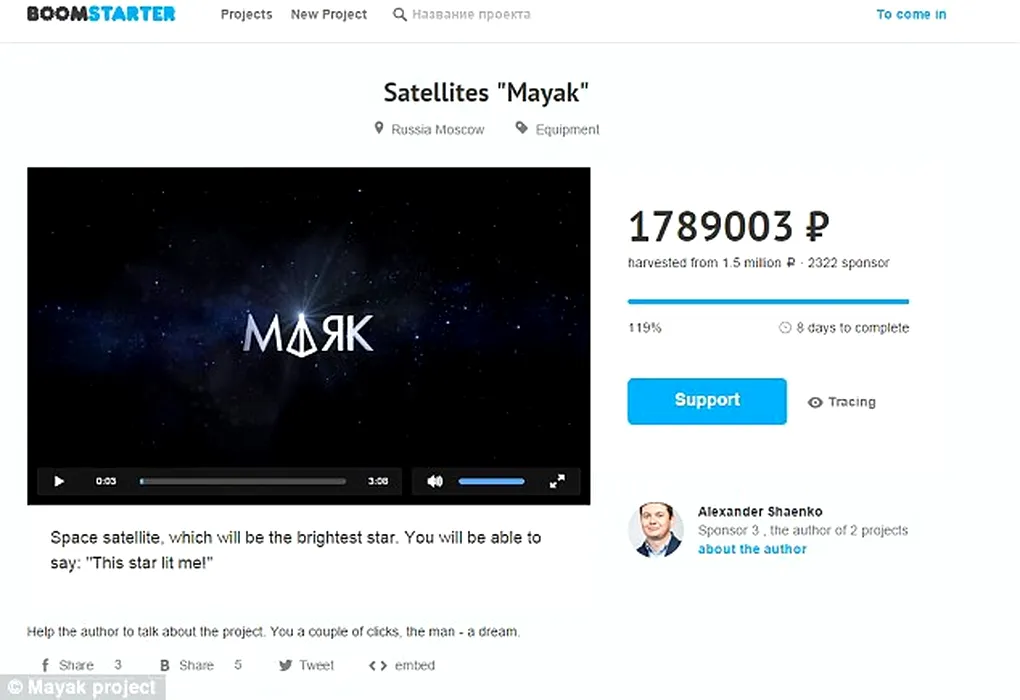Click the Russia Moscow location pin
Screen dimensions: 1020x700
coord(379,128)
